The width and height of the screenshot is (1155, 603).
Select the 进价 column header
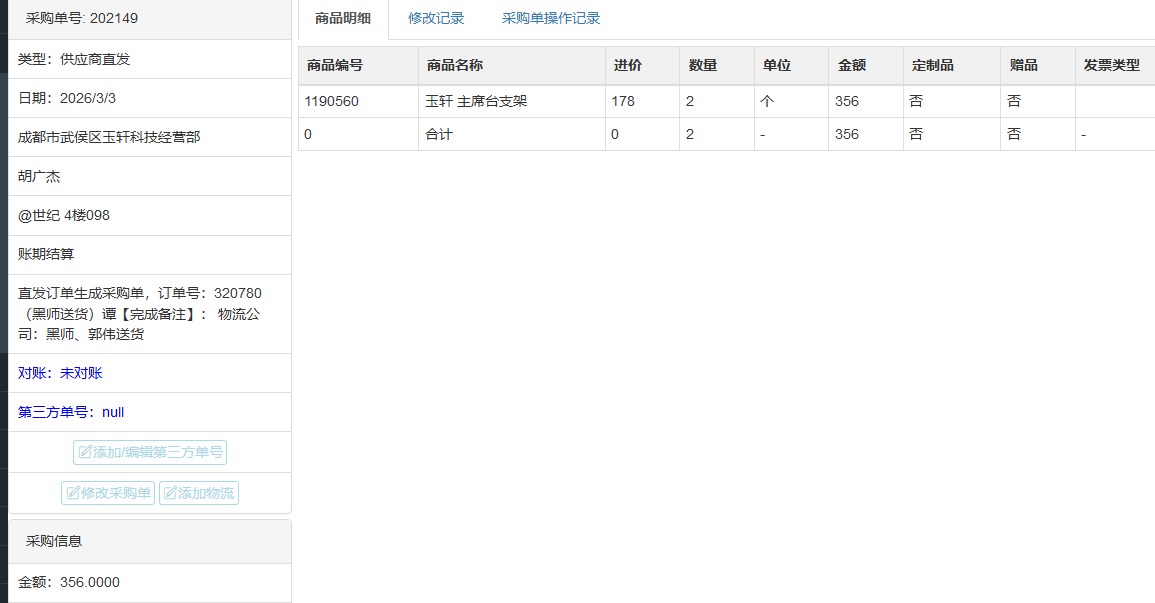point(628,66)
